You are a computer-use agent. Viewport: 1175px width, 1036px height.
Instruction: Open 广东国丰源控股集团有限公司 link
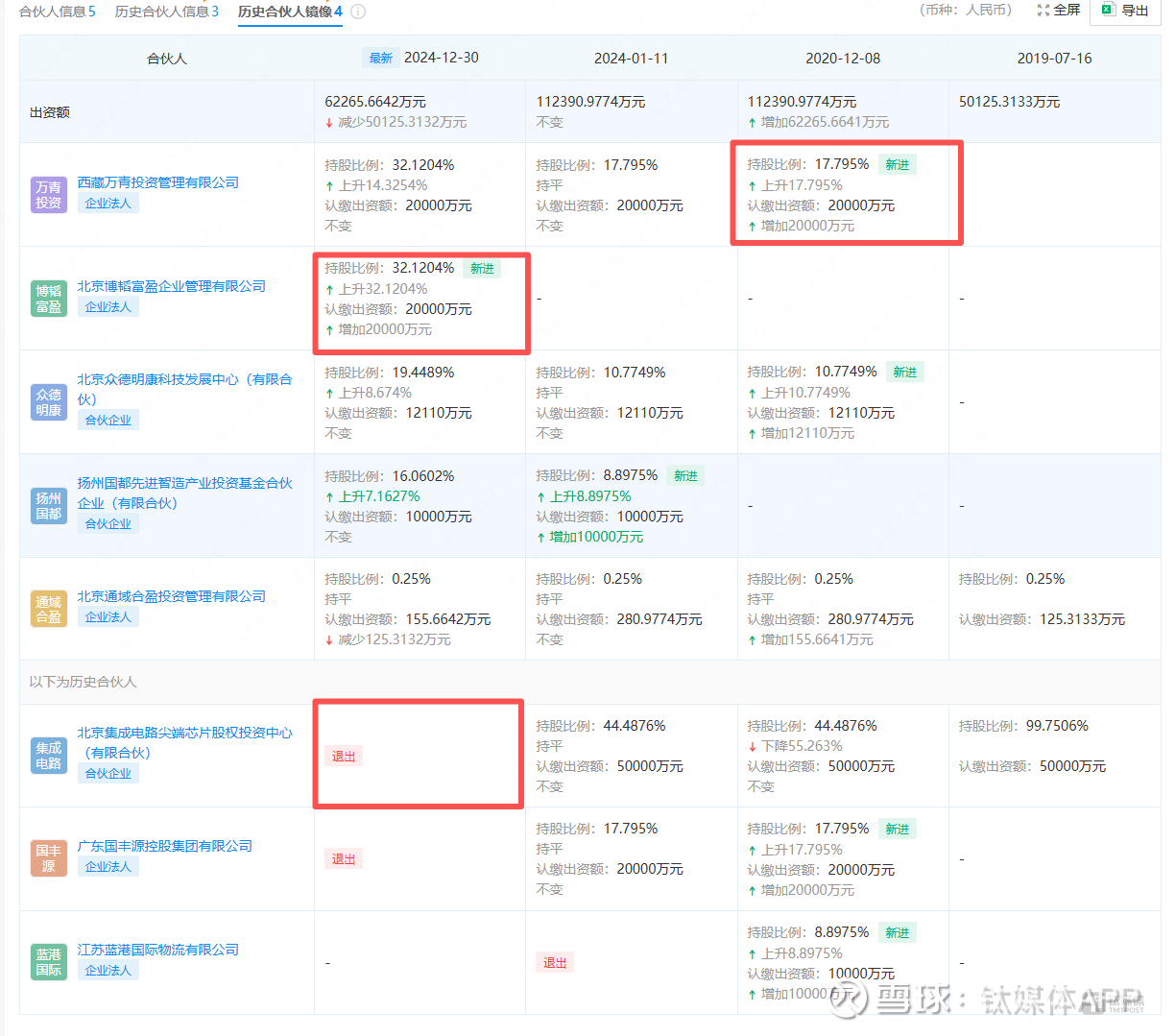(165, 846)
